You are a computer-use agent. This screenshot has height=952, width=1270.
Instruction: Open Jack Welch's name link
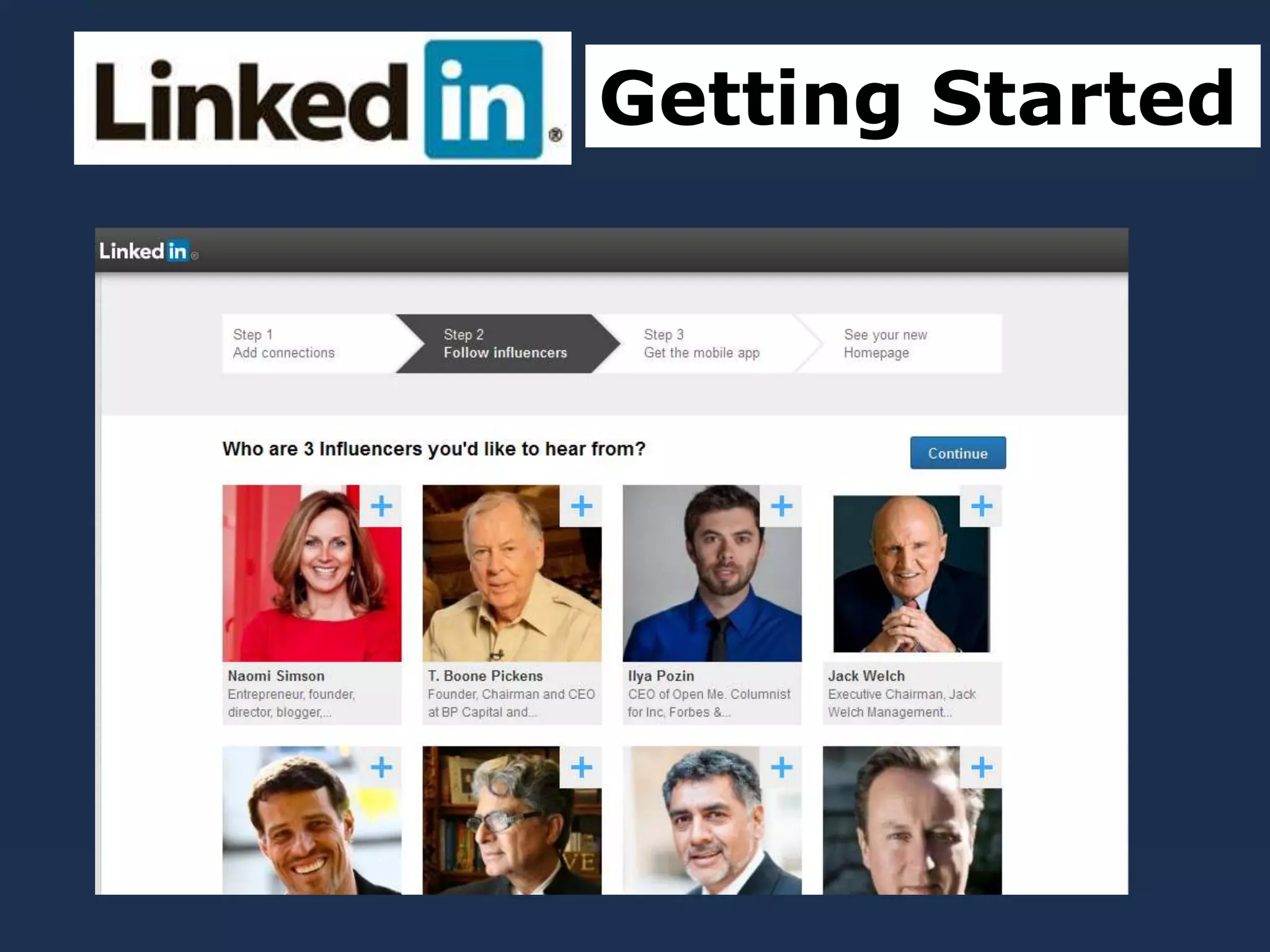(866, 676)
